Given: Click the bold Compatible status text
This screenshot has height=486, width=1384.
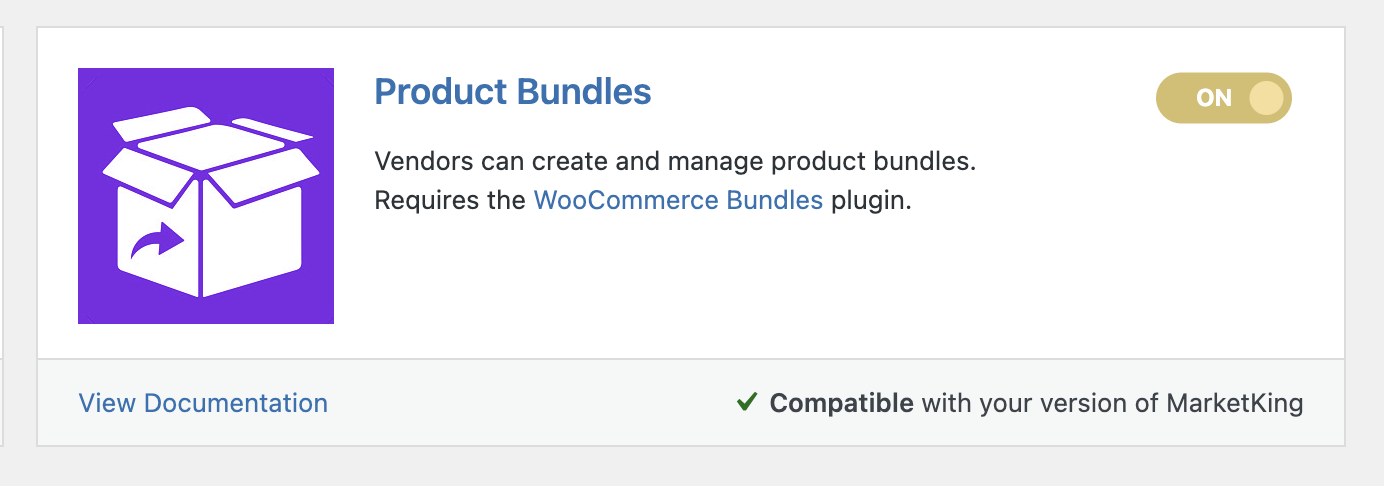Looking at the screenshot, I should (841, 404).
